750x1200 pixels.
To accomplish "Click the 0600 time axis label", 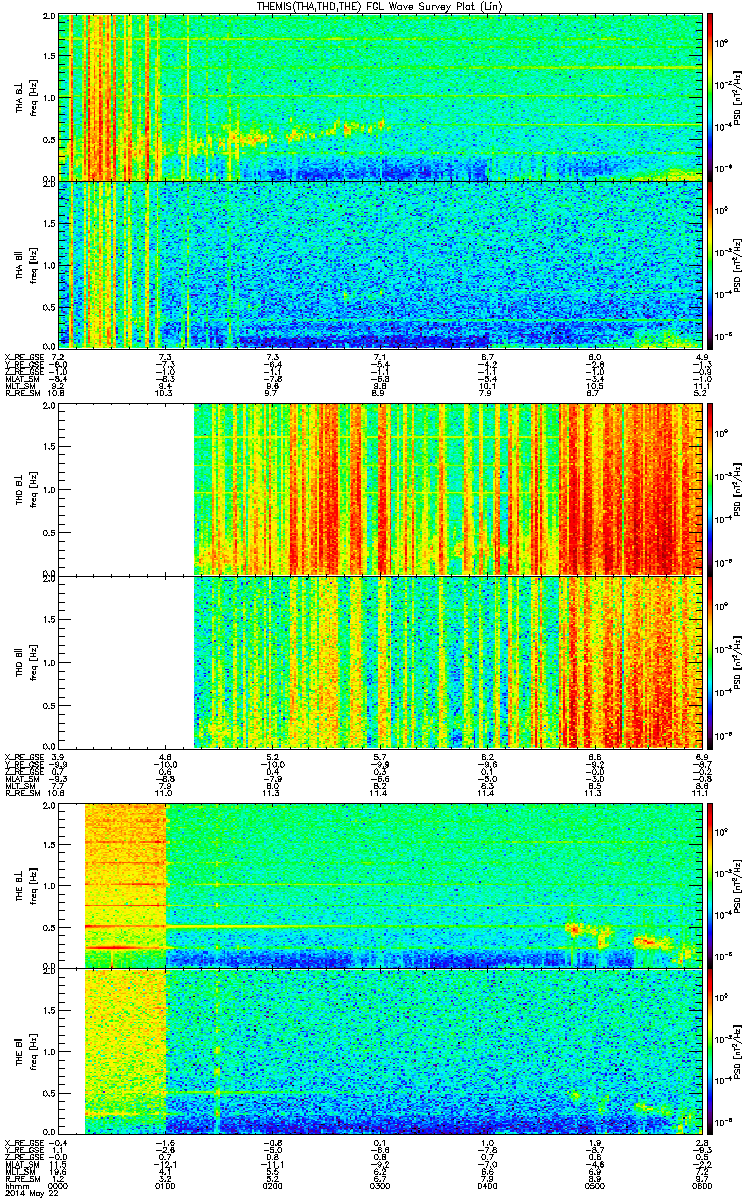I will [x=702, y=1186].
